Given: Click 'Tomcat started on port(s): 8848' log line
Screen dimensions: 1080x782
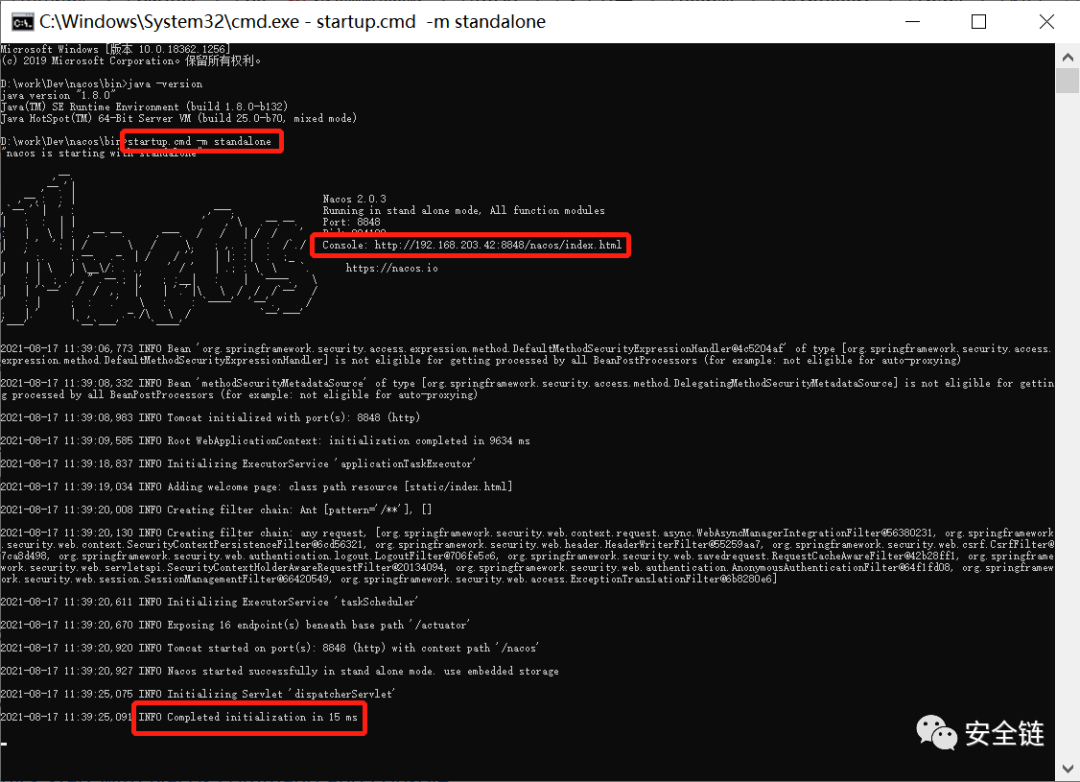Looking at the screenshot, I should [269, 648].
